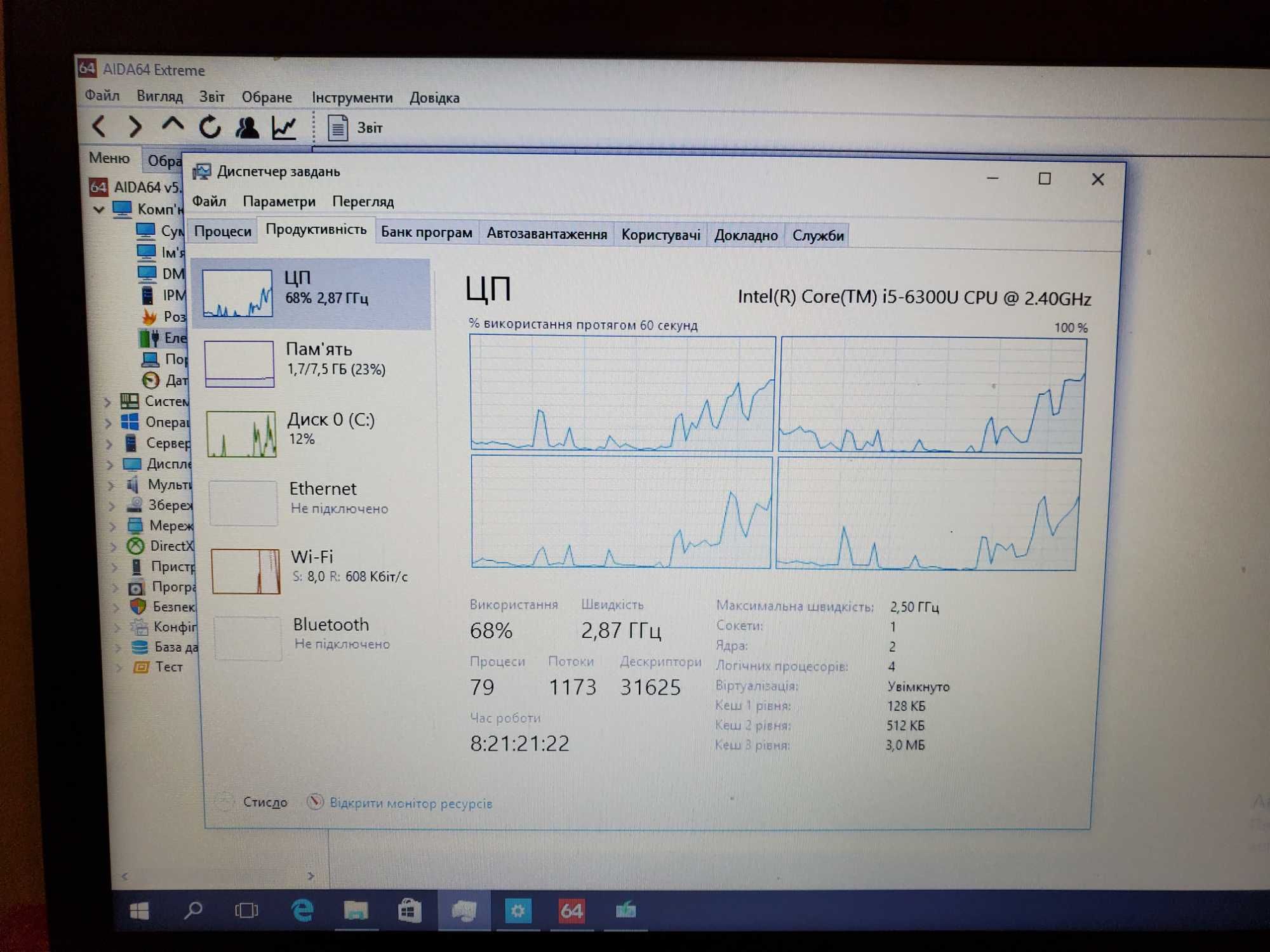Screen dimensions: 1270x952
Task: Open Task View on taskbar
Action: (246, 911)
